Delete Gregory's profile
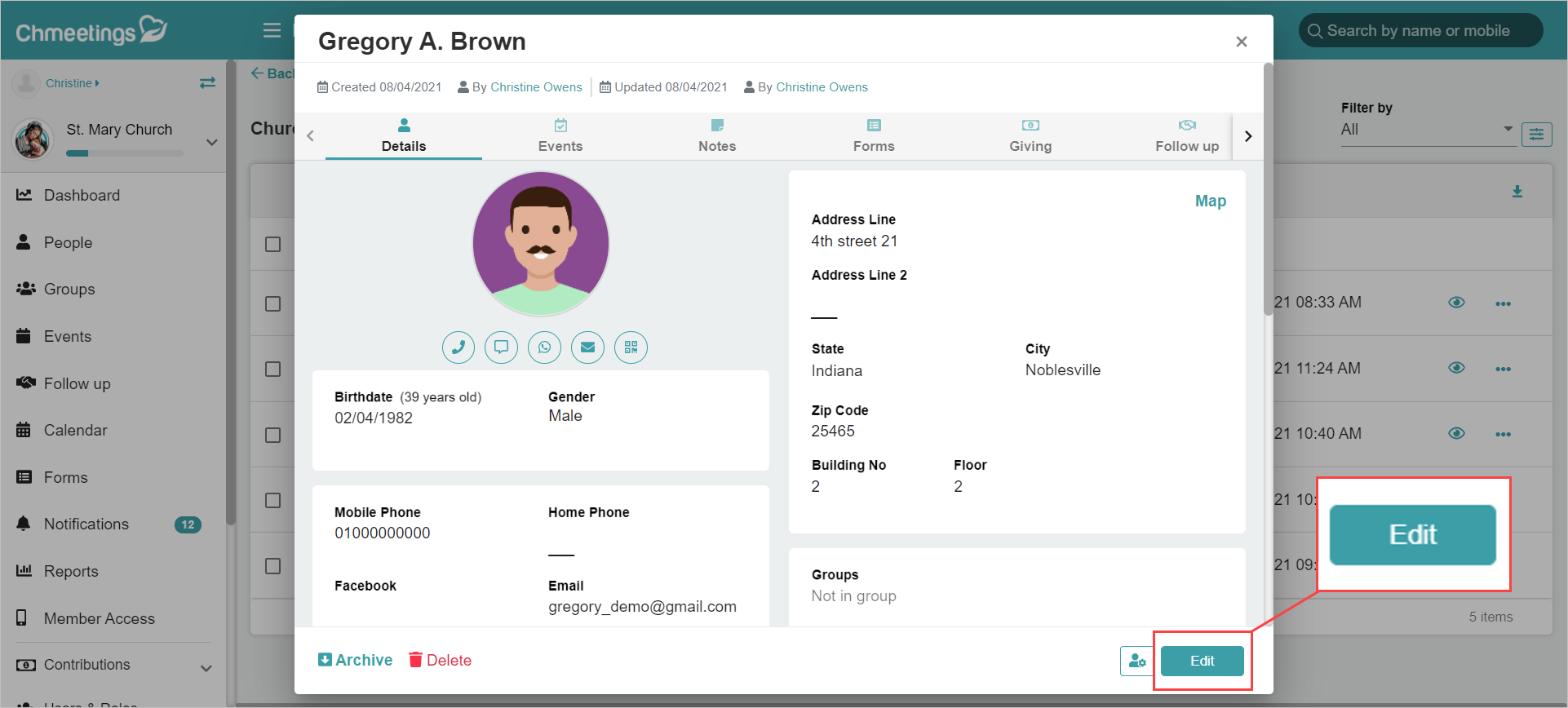 click(441, 660)
